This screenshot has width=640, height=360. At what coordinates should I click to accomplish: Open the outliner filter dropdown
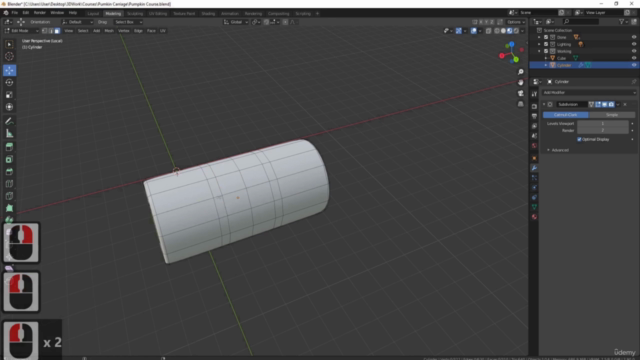point(623,22)
